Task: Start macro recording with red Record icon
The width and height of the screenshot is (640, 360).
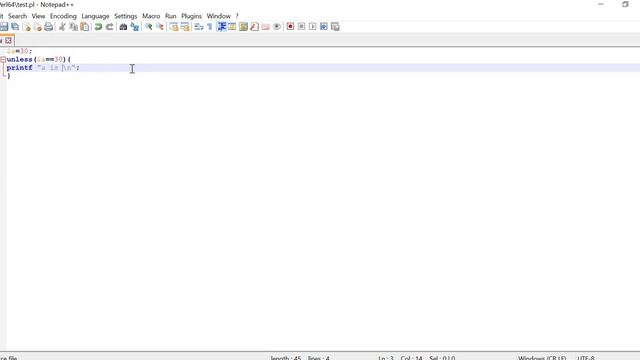Action: pos(290,27)
